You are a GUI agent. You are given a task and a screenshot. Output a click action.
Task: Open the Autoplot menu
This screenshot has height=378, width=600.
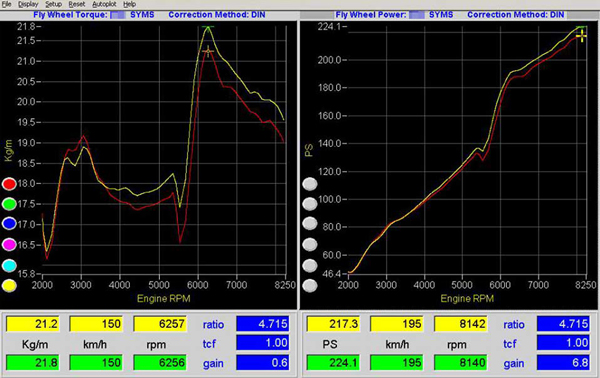pyautogui.click(x=104, y=4)
